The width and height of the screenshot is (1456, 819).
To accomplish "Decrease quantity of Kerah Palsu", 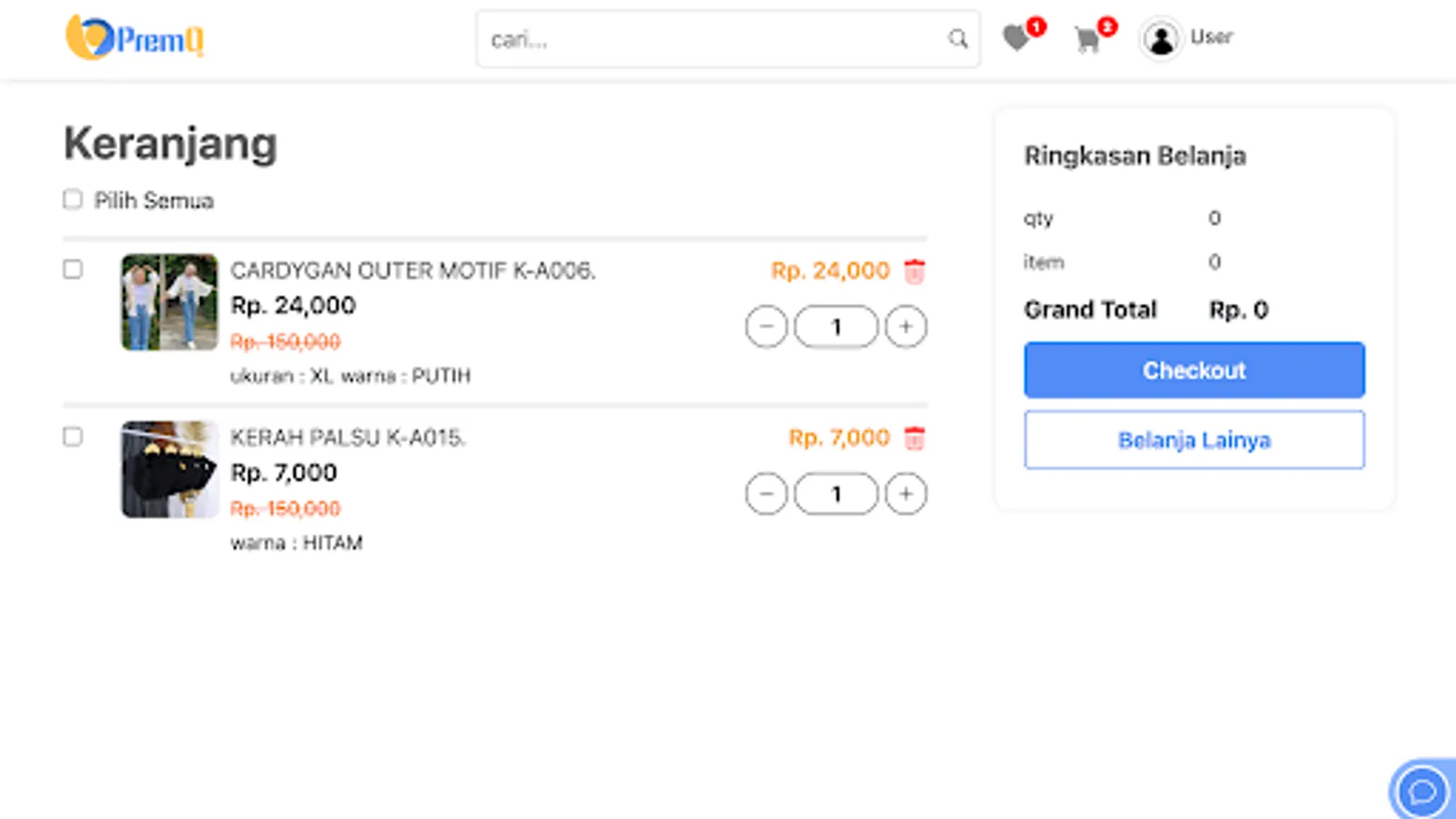I will coord(766,494).
